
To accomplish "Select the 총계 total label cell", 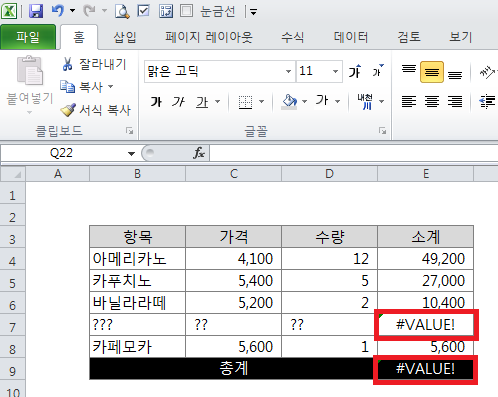I will [x=234, y=368].
